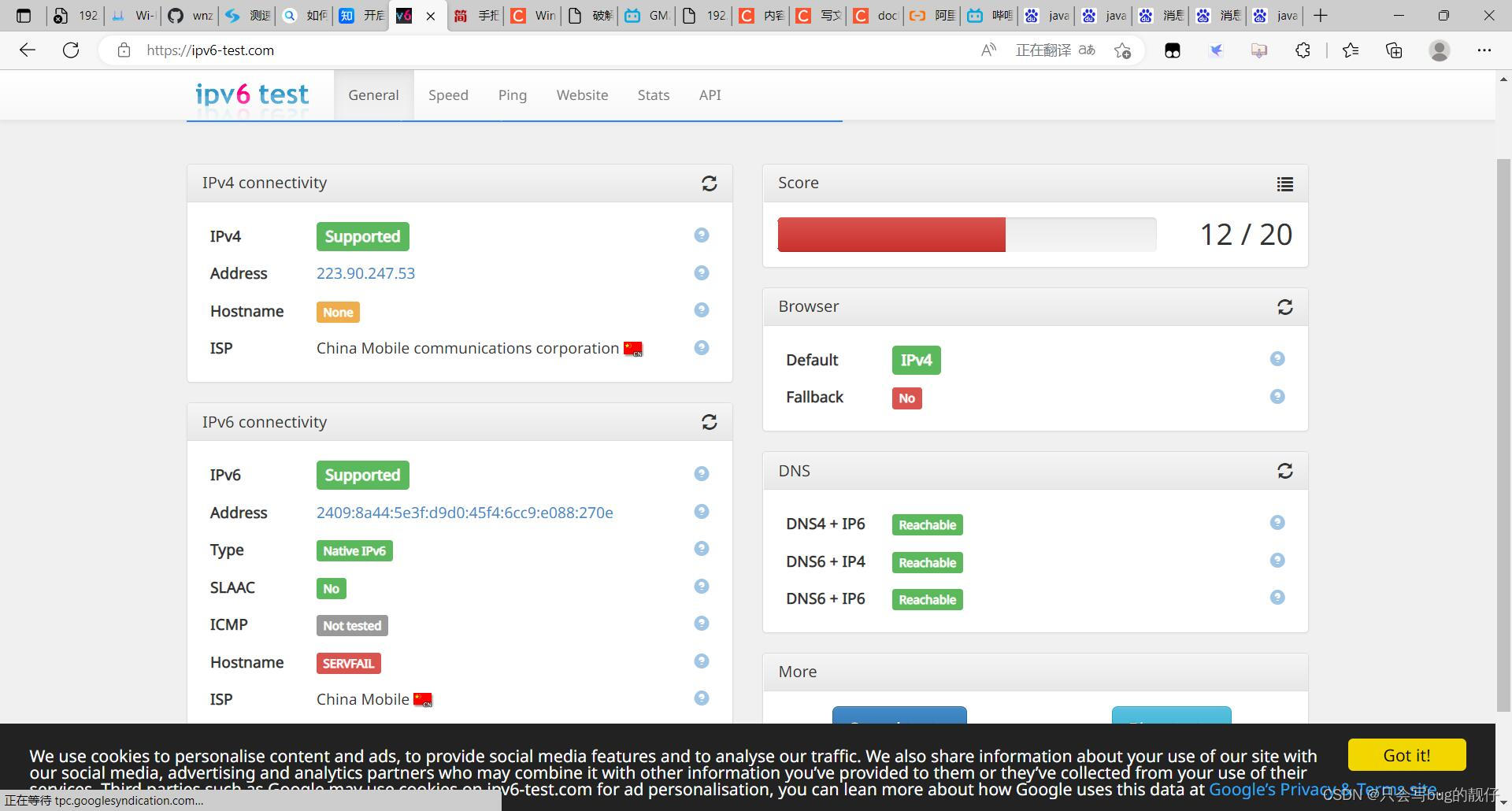Open browser Settings and more menu
Screen dimensions: 1512x811
point(1484,50)
